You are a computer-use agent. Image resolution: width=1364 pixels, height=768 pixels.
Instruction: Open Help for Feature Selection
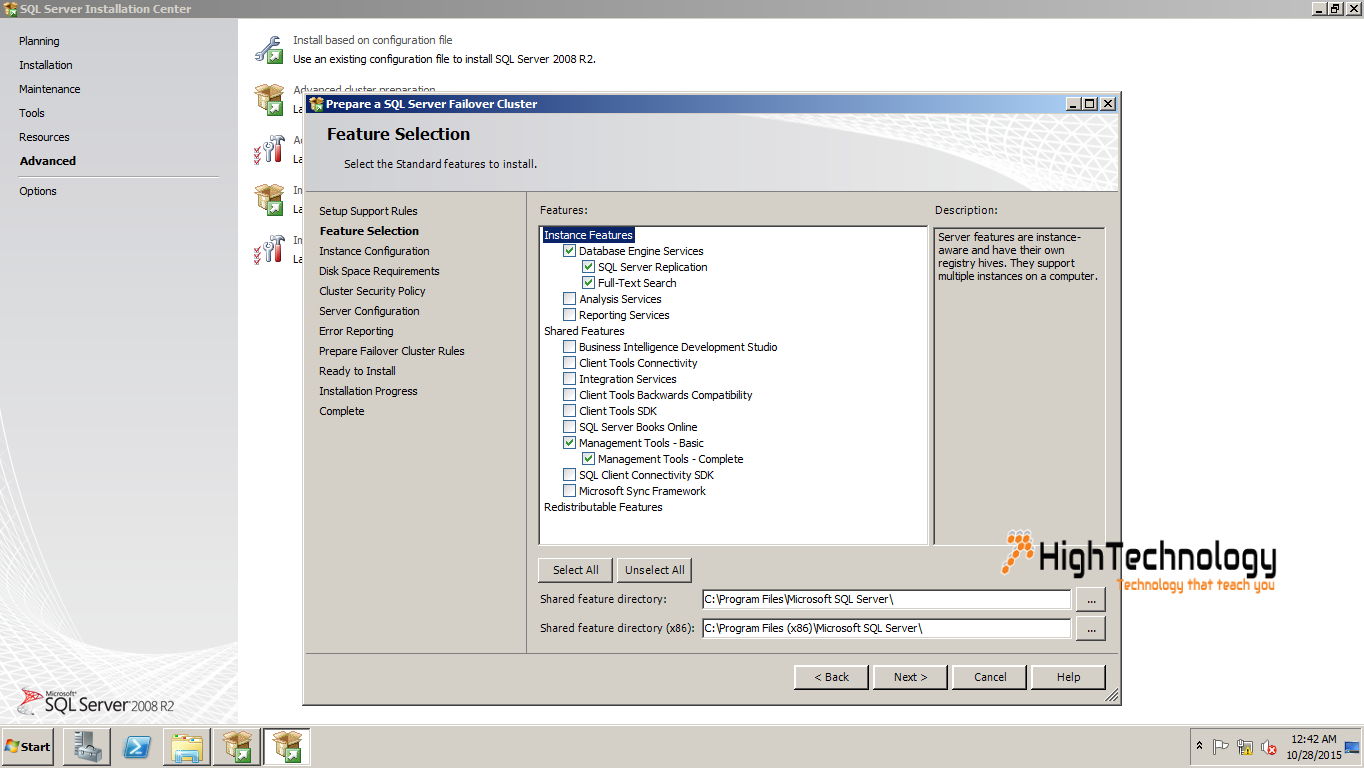(1068, 677)
